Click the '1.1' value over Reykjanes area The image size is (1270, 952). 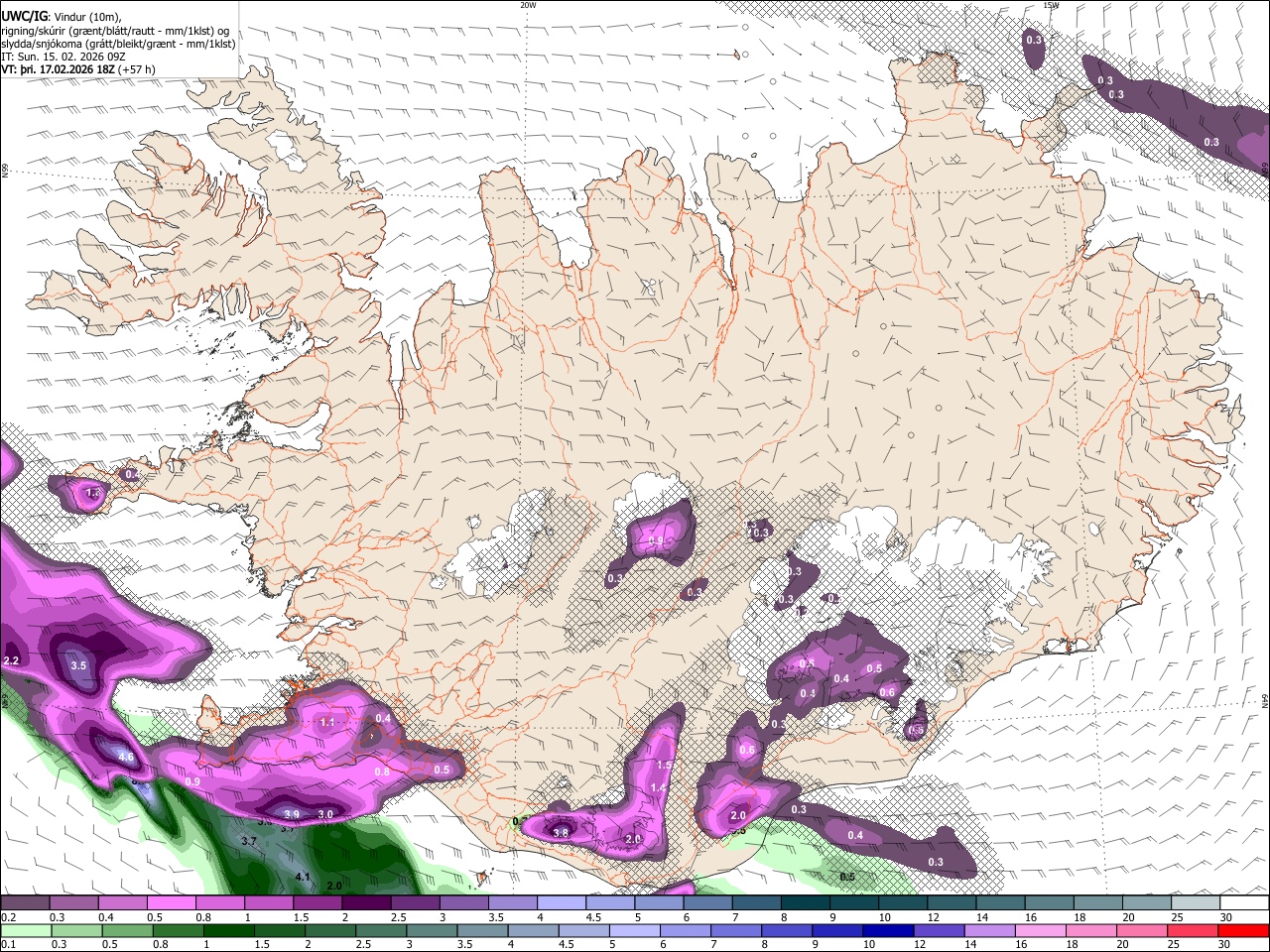pos(327,722)
